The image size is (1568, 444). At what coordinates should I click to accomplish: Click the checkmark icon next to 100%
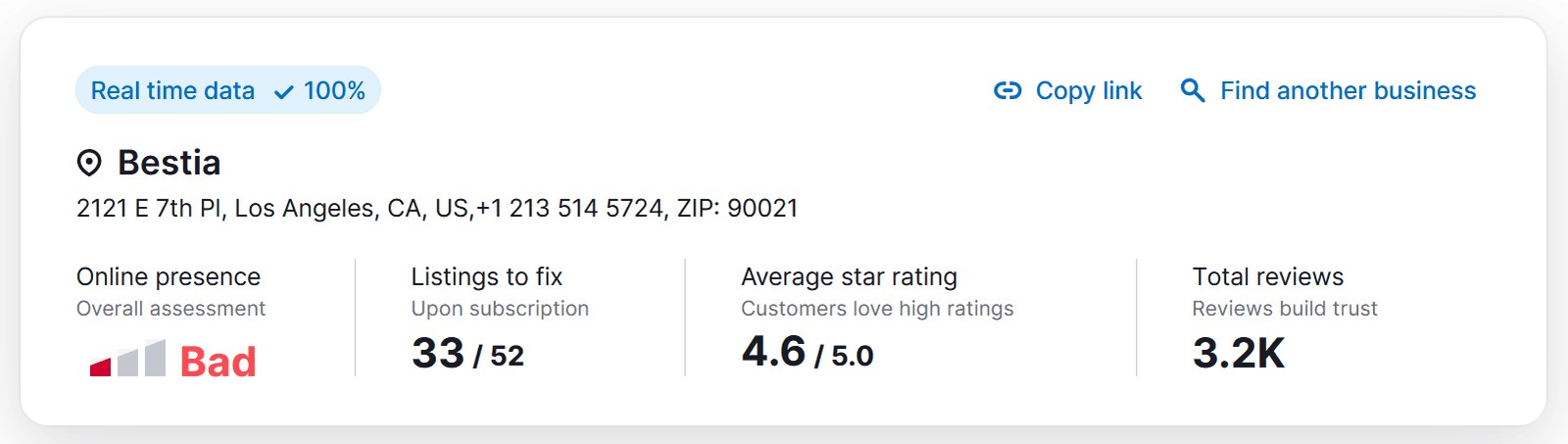(x=284, y=92)
